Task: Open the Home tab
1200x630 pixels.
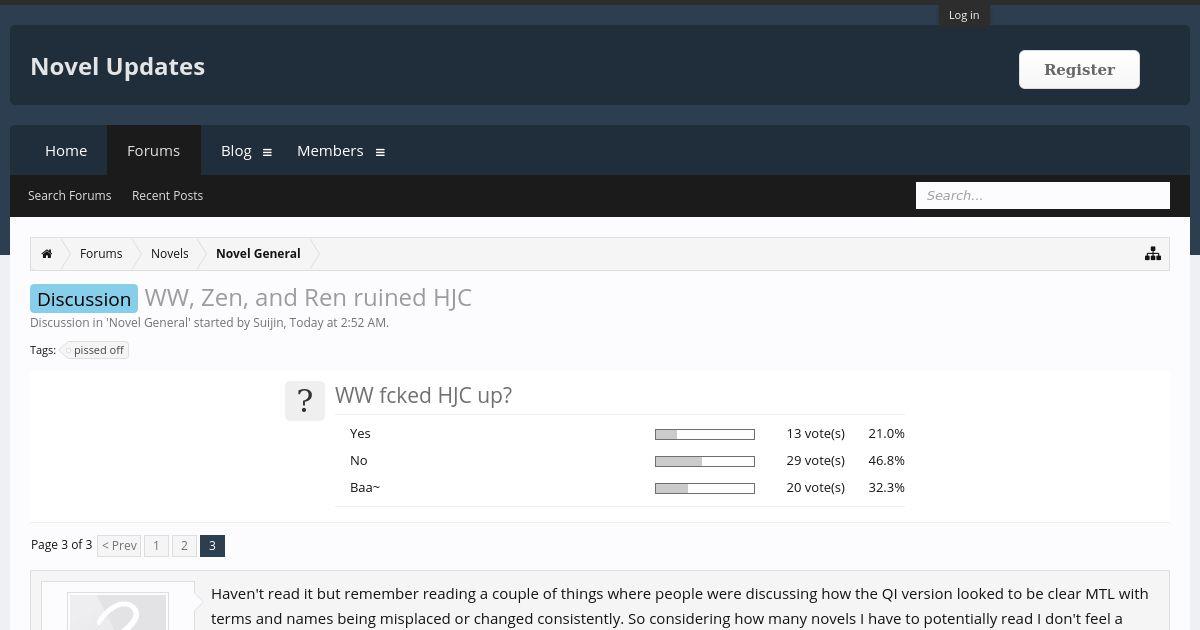Action: (x=66, y=150)
